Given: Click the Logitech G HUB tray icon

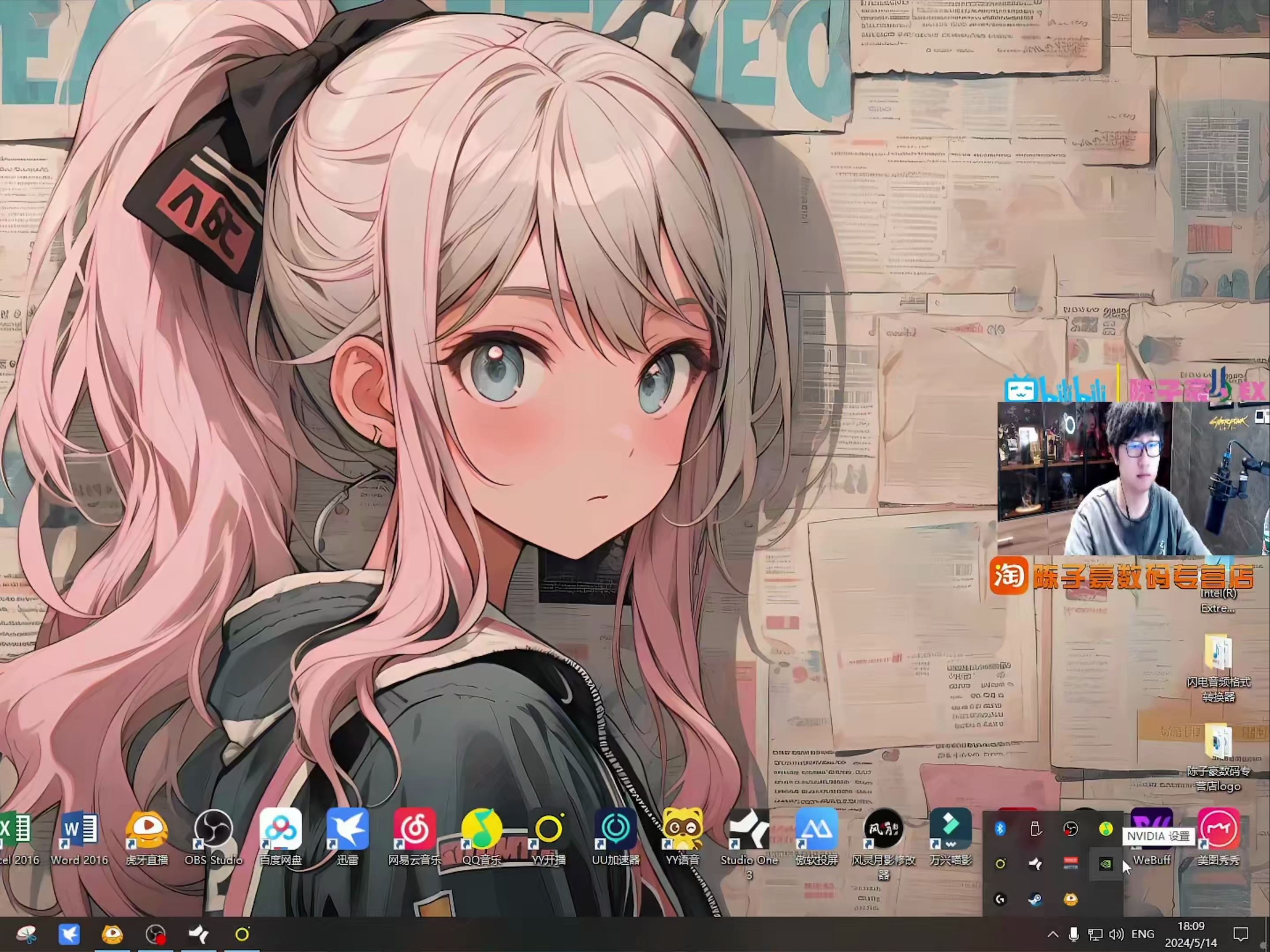Looking at the screenshot, I should (x=1000, y=899).
